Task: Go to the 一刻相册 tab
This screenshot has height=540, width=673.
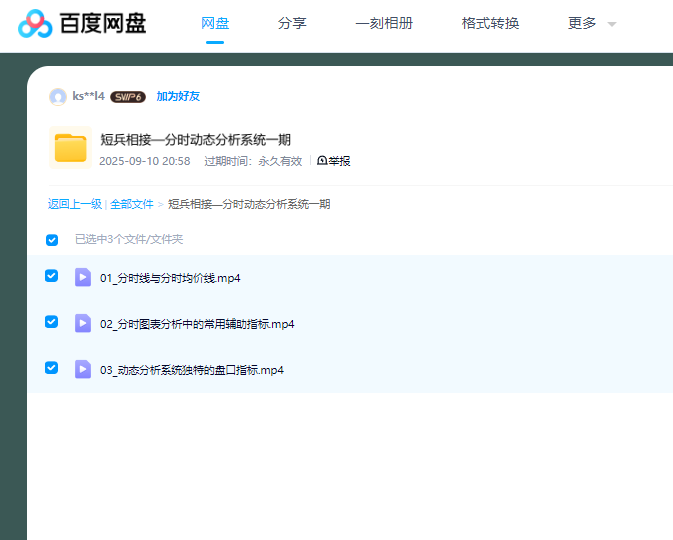Action: pyautogui.click(x=384, y=23)
